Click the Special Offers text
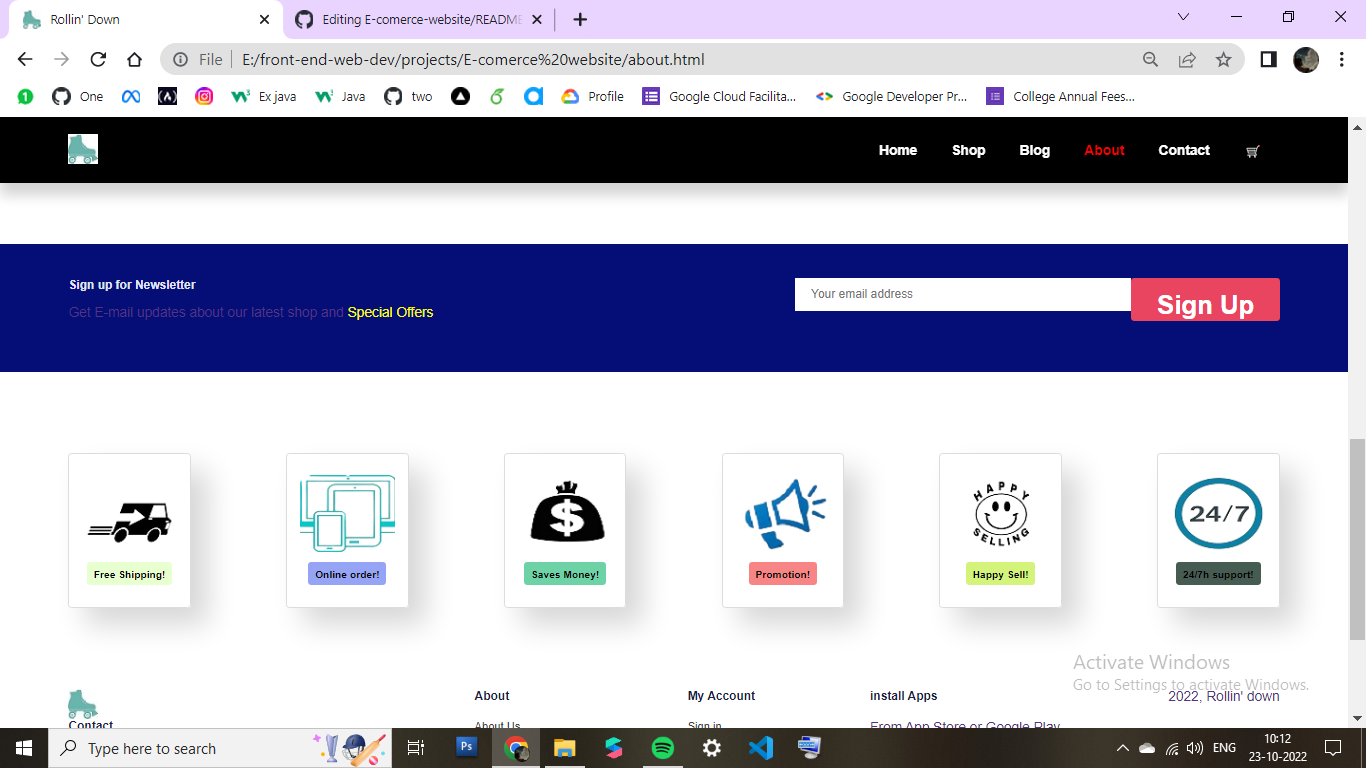The height and width of the screenshot is (768, 1366). [x=390, y=312]
